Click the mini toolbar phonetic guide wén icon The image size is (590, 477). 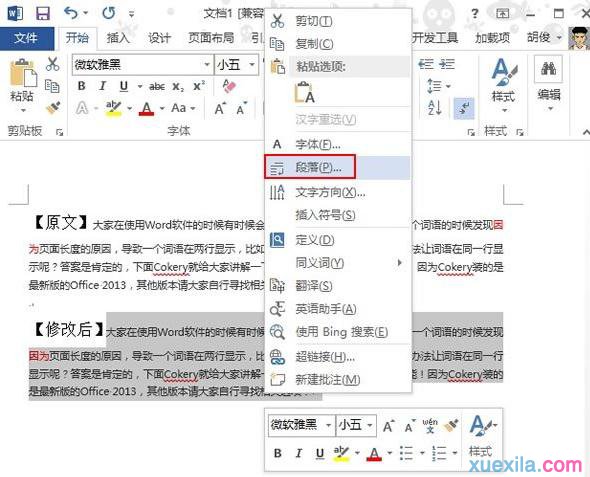click(x=430, y=425)
